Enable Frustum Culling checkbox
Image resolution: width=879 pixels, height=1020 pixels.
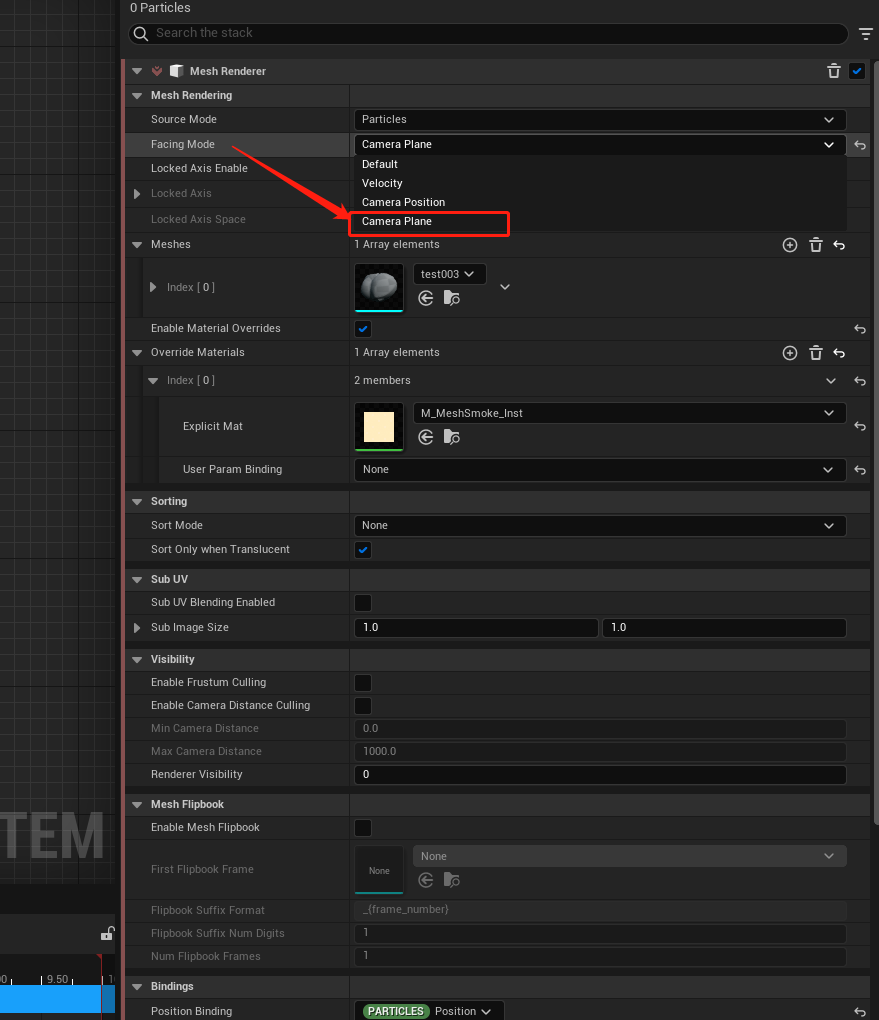(x=363, y=683)
